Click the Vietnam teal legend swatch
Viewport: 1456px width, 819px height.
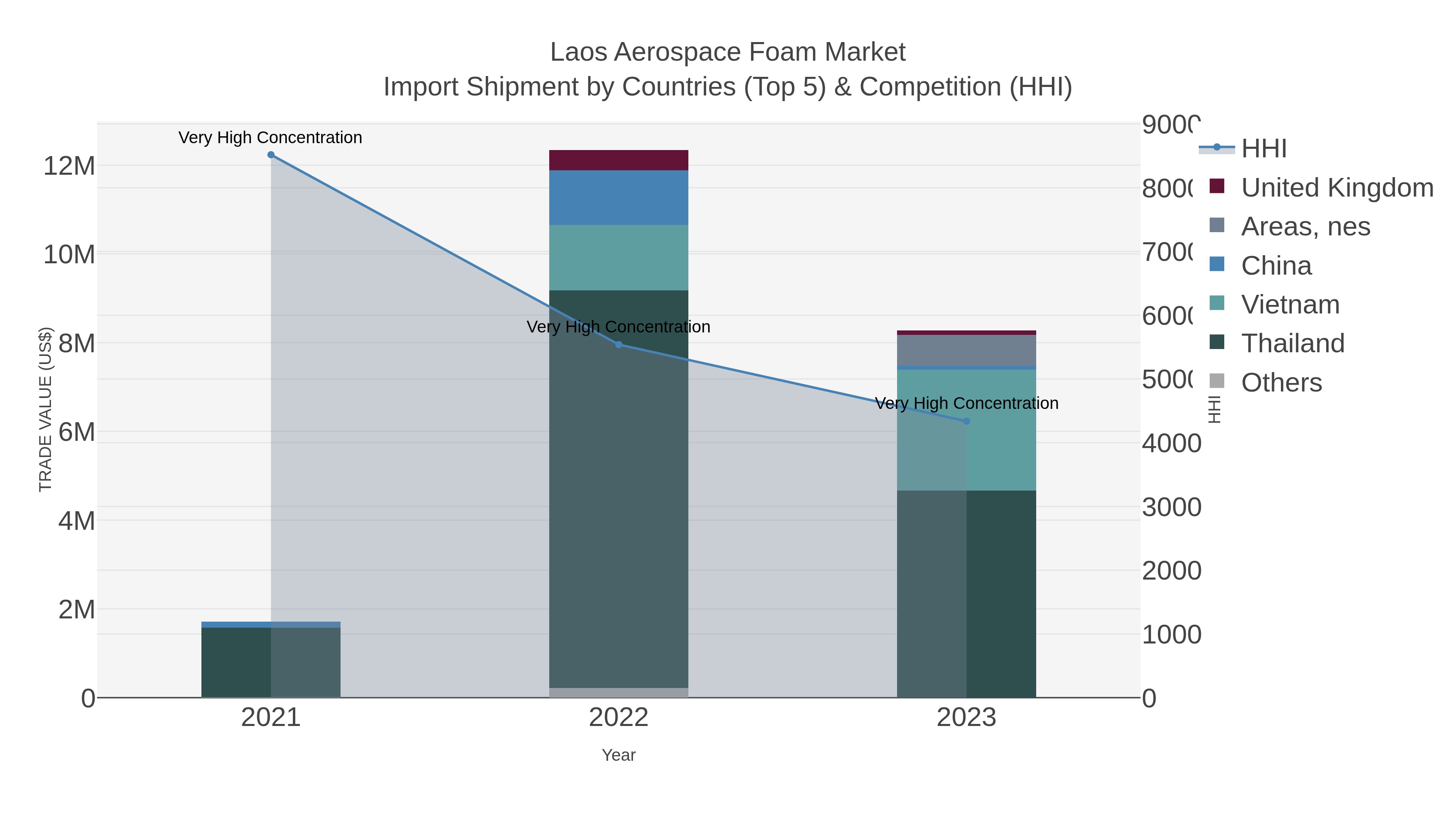pos(1217,303)
